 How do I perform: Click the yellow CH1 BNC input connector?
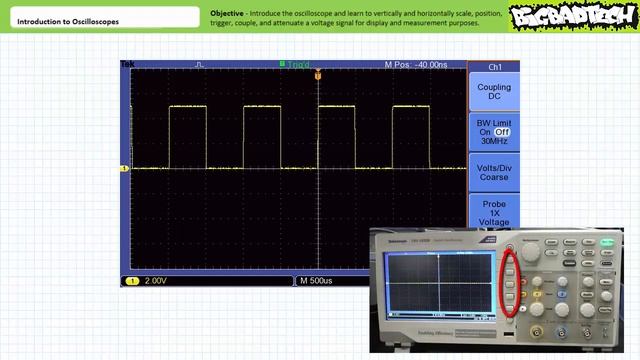click(536, 332)
